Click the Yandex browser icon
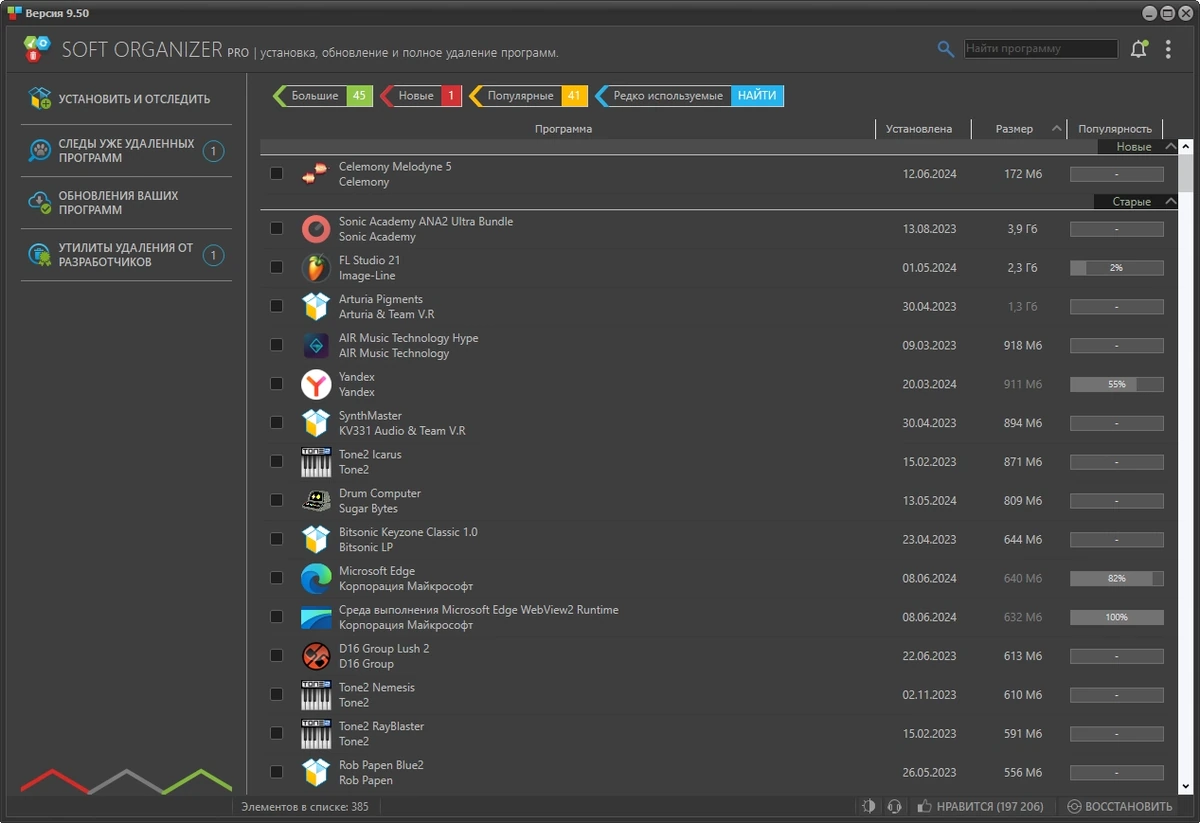Image resolution: width=1200 pixels, height=823 pixels. pyautogui.click(x=316, y=384)
